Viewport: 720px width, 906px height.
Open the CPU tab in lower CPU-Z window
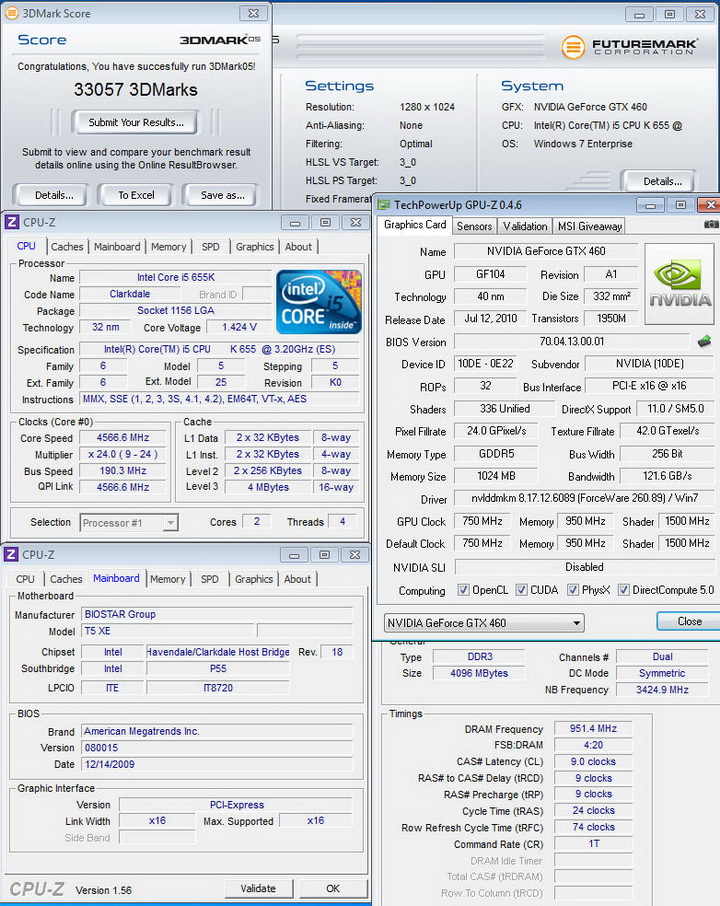point(25,579)
